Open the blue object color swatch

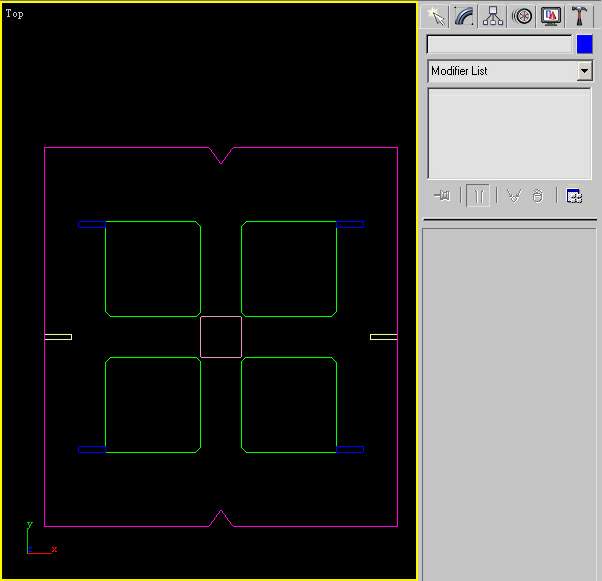coord(584,45)
